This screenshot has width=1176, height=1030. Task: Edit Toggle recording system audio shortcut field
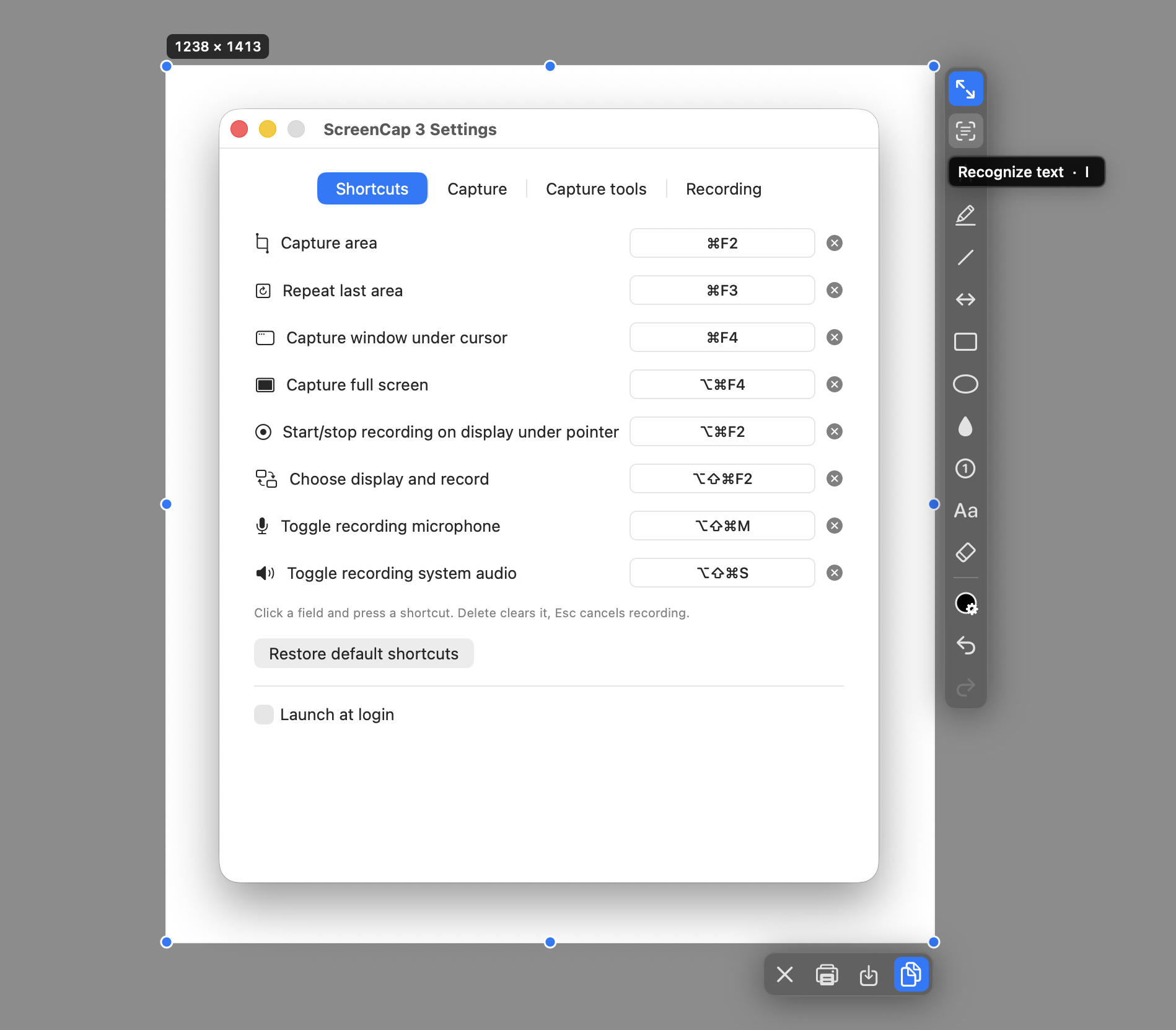(722, 573)
